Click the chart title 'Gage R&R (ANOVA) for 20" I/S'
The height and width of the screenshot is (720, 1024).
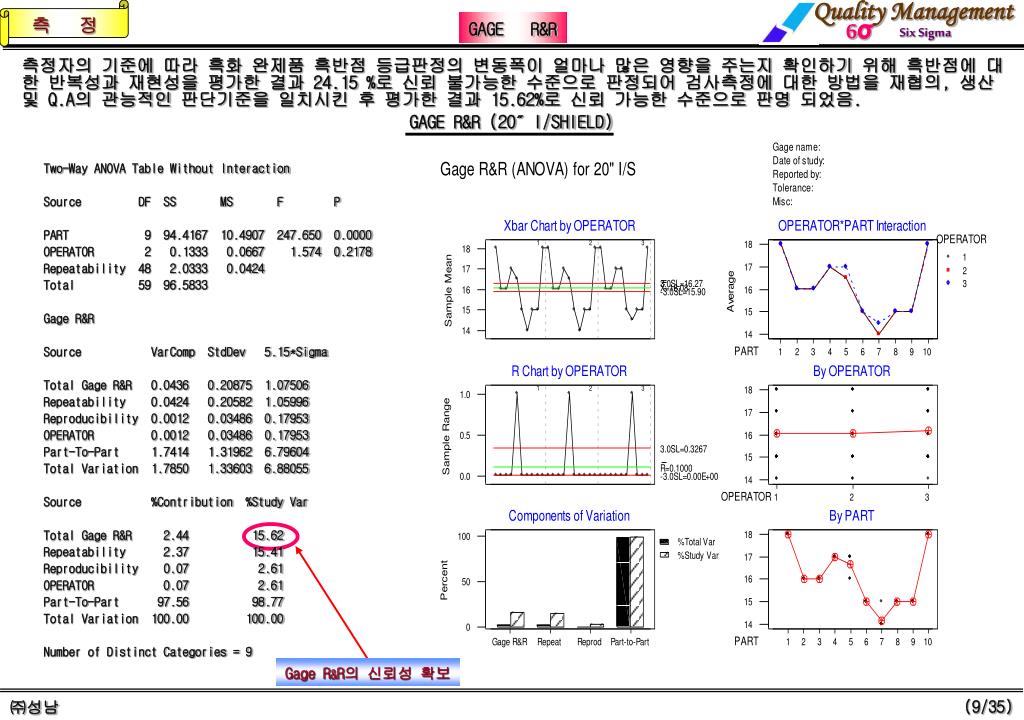(x=537, y=170)
